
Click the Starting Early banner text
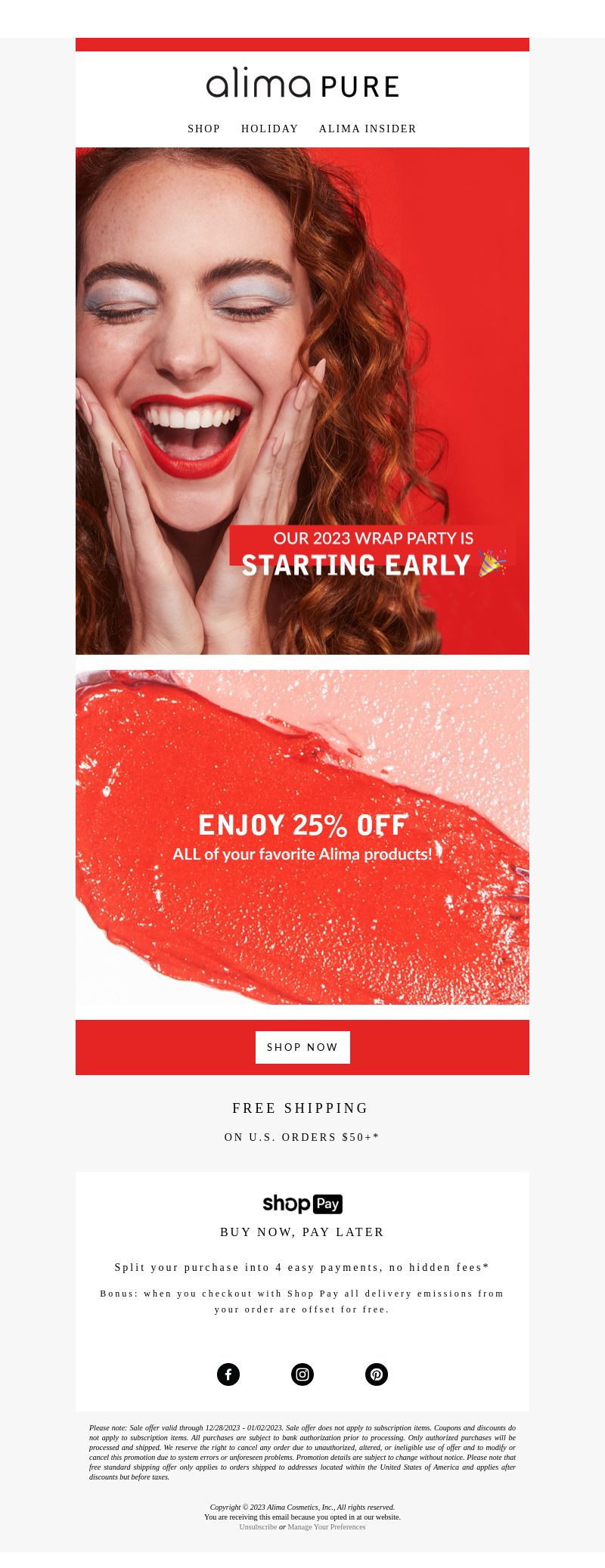coord(356,565)
